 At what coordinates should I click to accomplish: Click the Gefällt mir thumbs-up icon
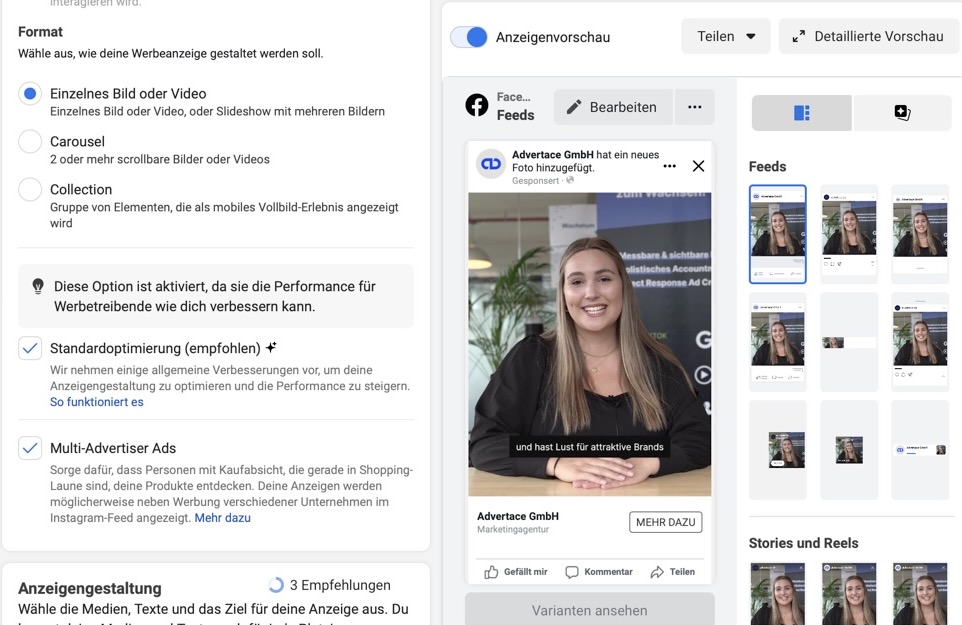click(x=491, y=572)
